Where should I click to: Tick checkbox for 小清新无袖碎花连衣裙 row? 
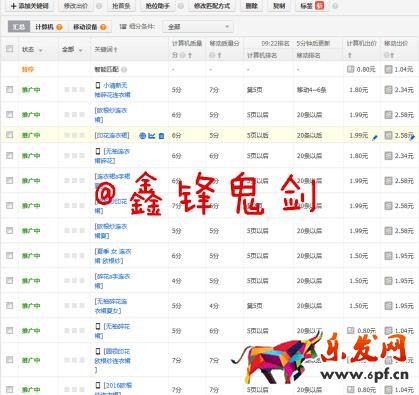(x=10, y=89)
